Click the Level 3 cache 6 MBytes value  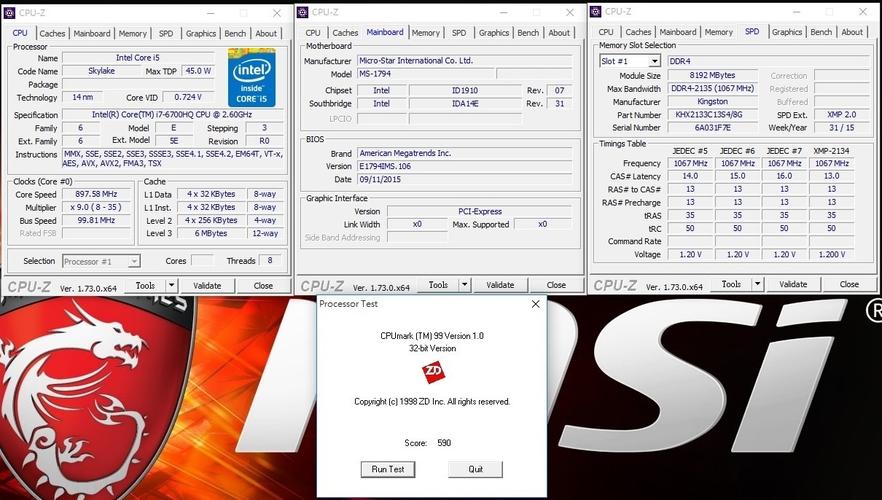click(x=211, y=233)
